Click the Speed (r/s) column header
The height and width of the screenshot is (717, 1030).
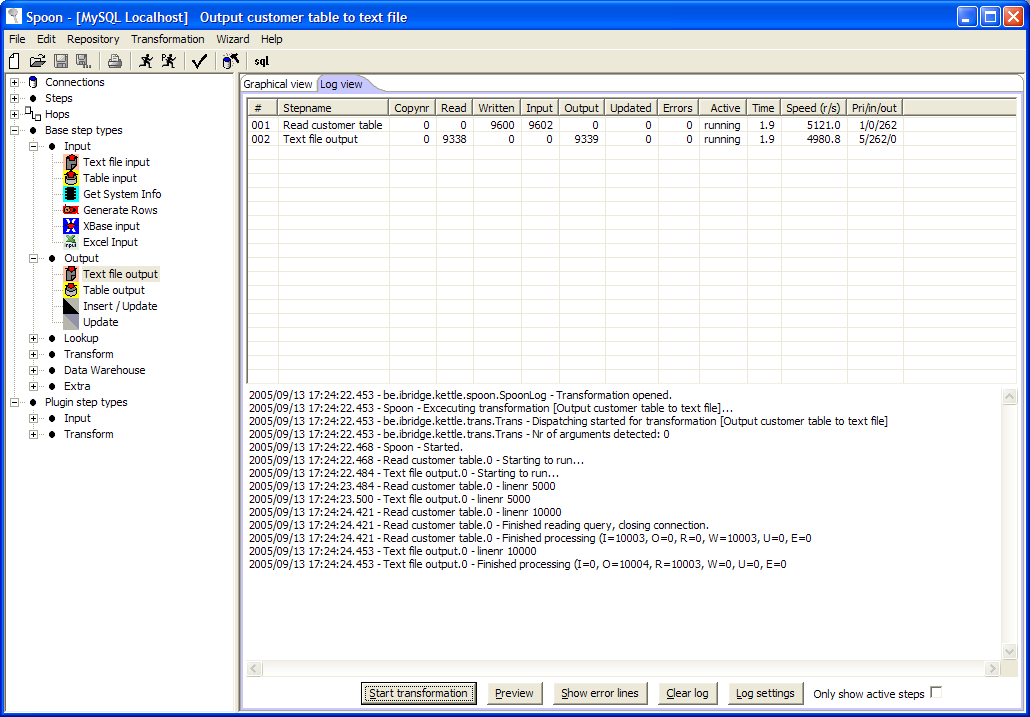click(x=812, y=108)
